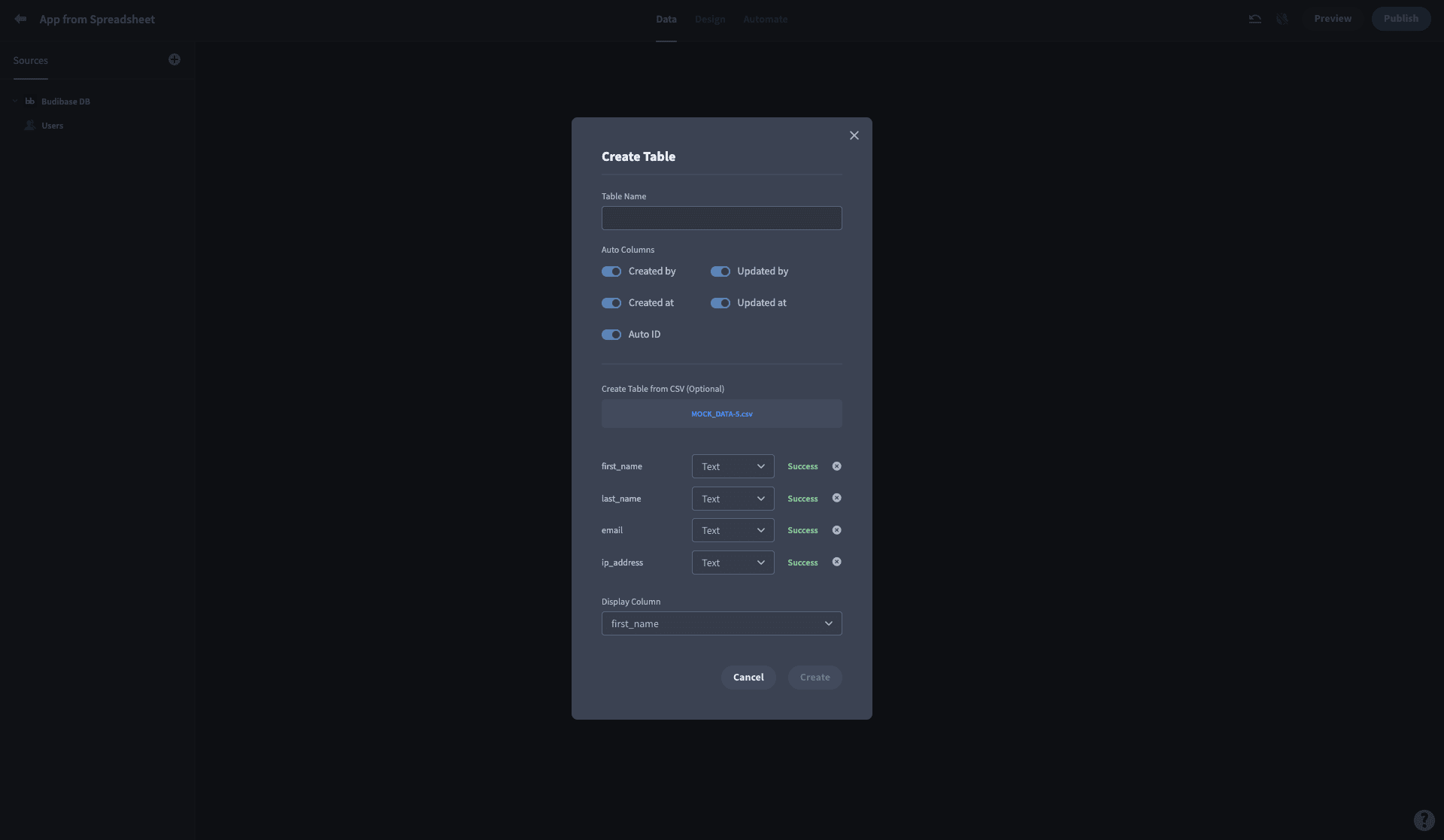Image resolution: width=1444 pixels, height=840 pixels.
Task: Click the back arrow icon beside app name
Action: coord(20,19)
